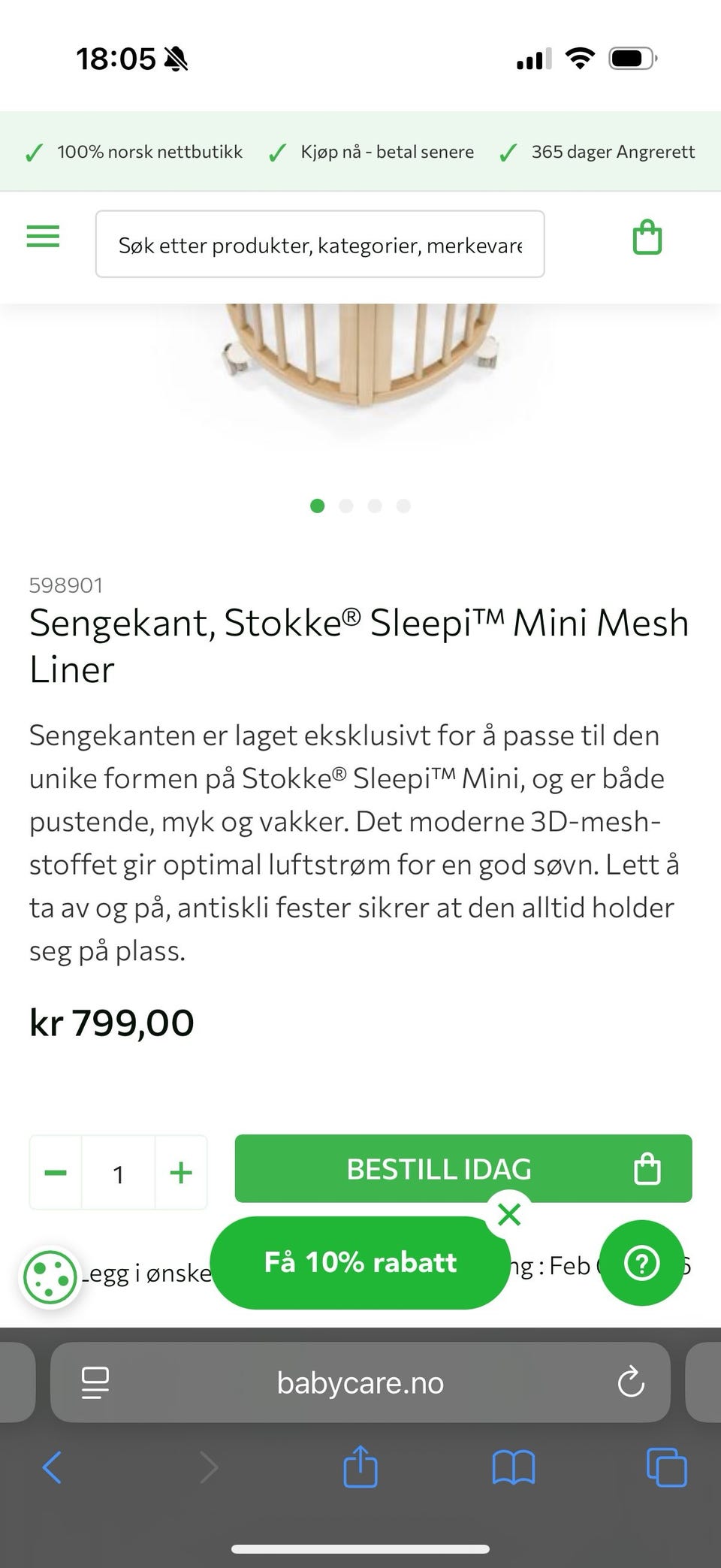Tap the babycare.no address bar

pyautogui.click(x=360, y=1382)
